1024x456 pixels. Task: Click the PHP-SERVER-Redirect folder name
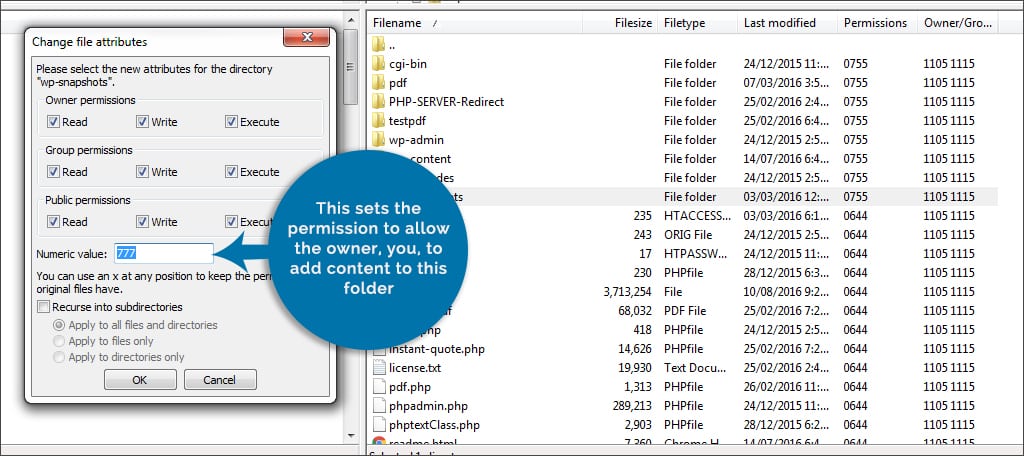pyautogui.click(x=447, y=101)
